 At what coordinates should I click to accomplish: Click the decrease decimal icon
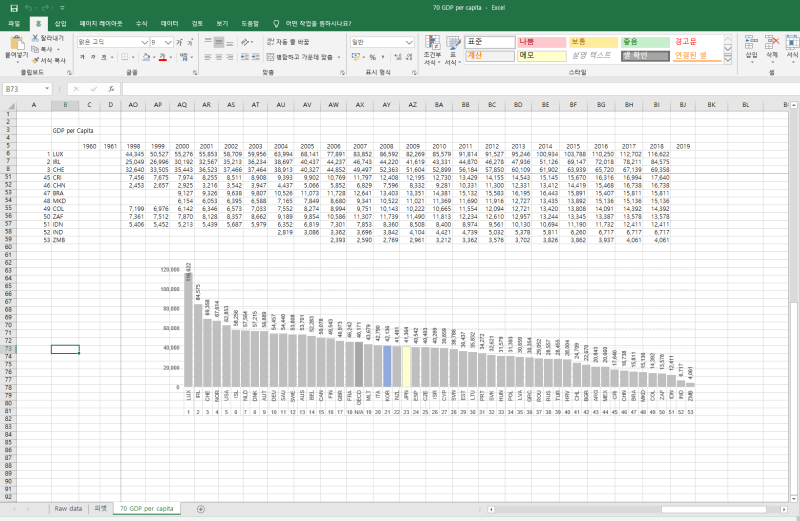(409, 57)
